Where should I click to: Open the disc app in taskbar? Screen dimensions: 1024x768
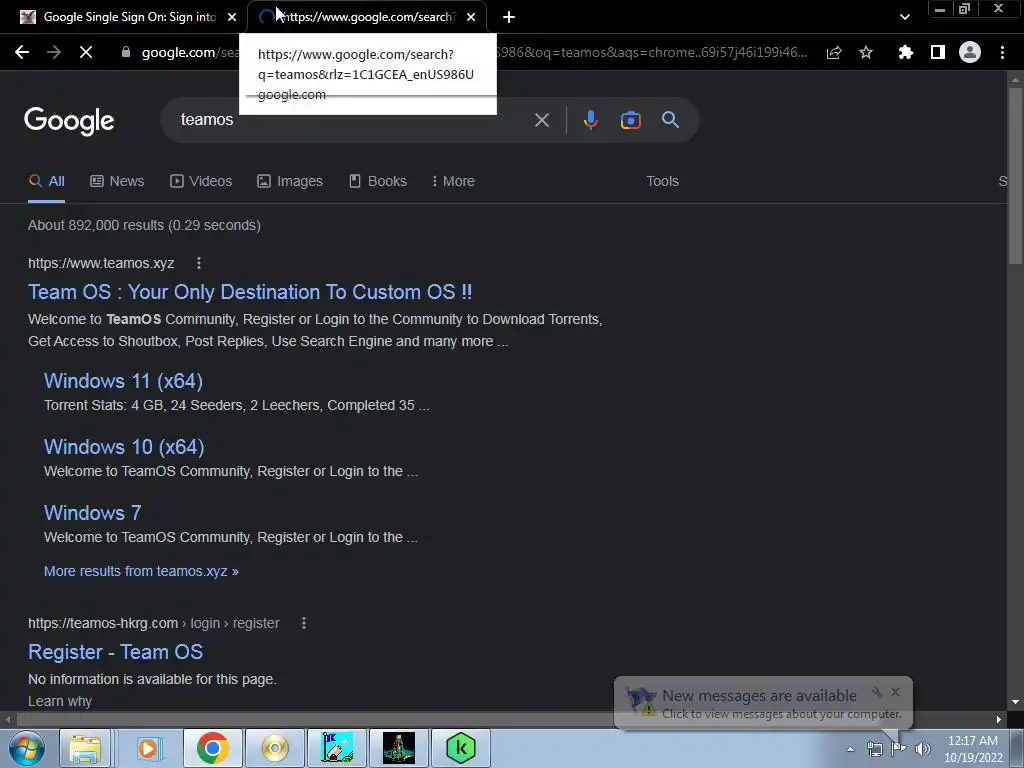tap(275, 748)
